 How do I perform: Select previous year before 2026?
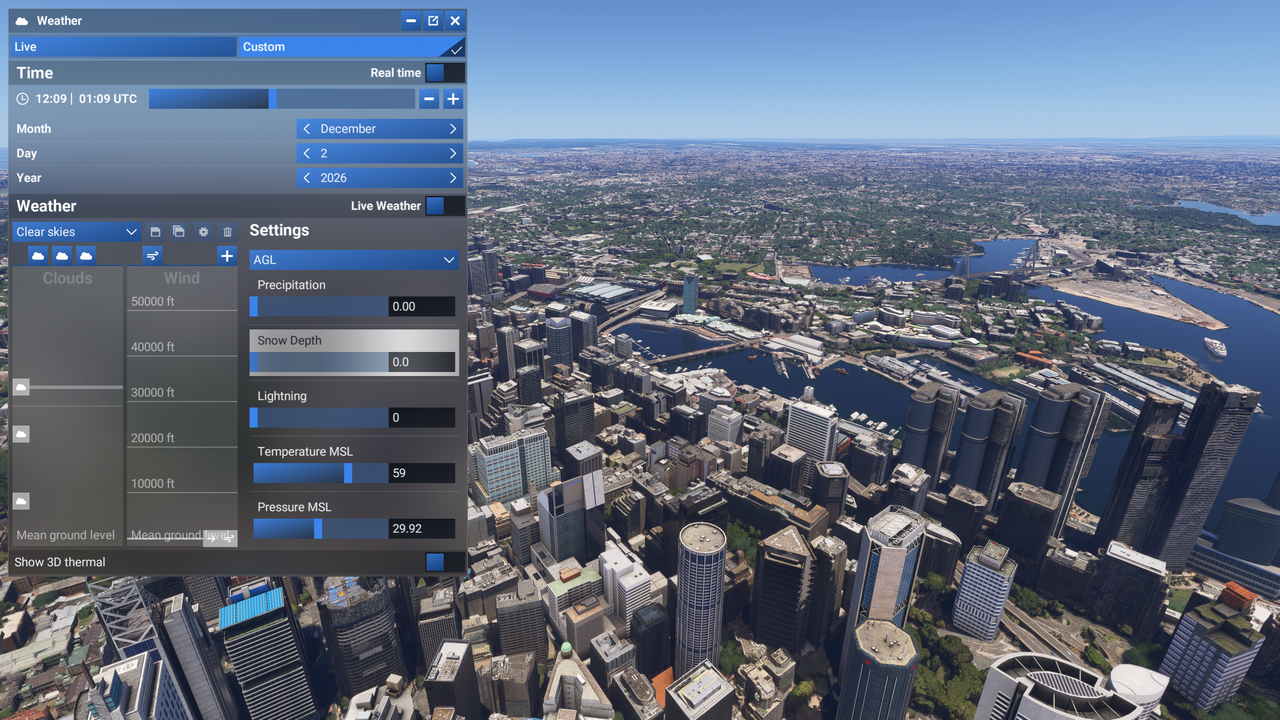(307, 178)
